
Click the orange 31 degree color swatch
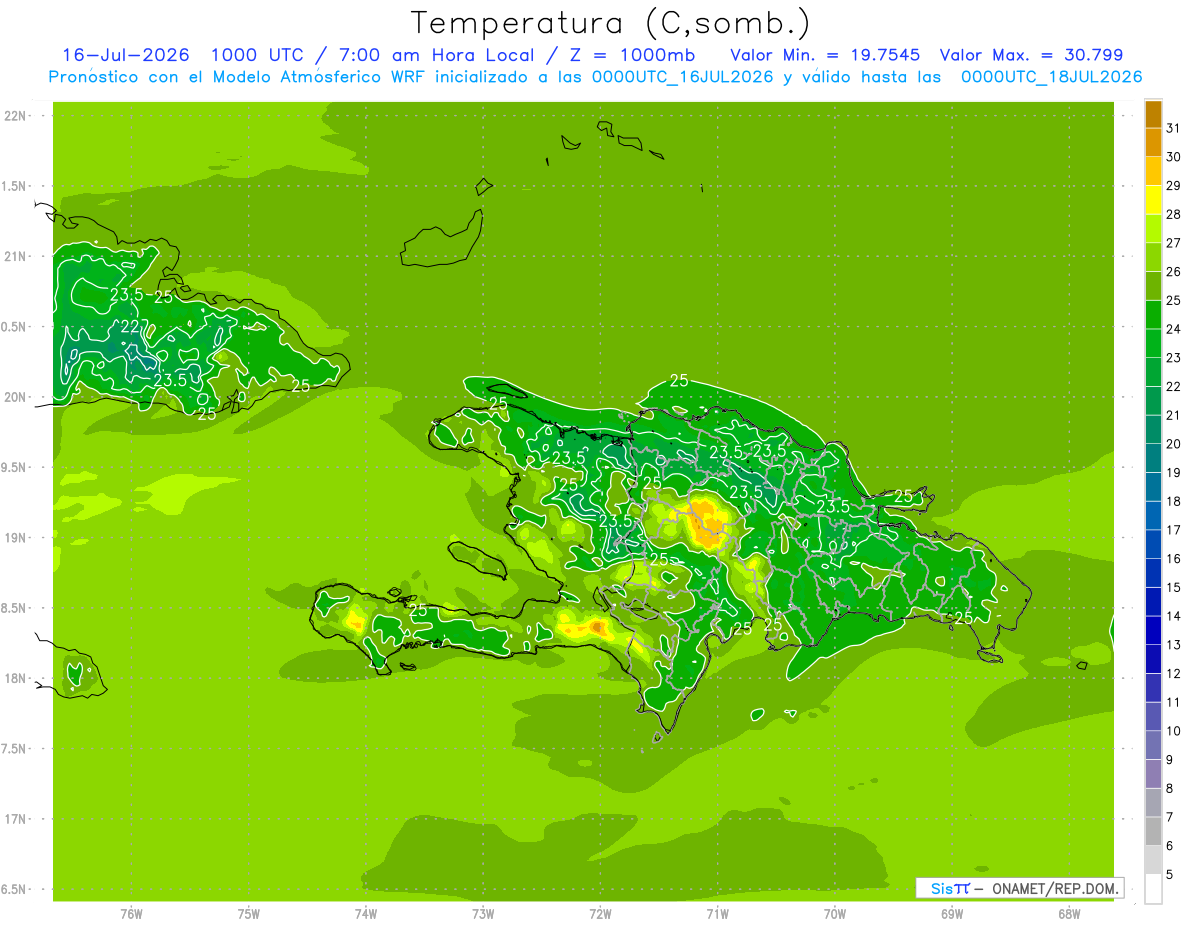tap(1153, 115)
